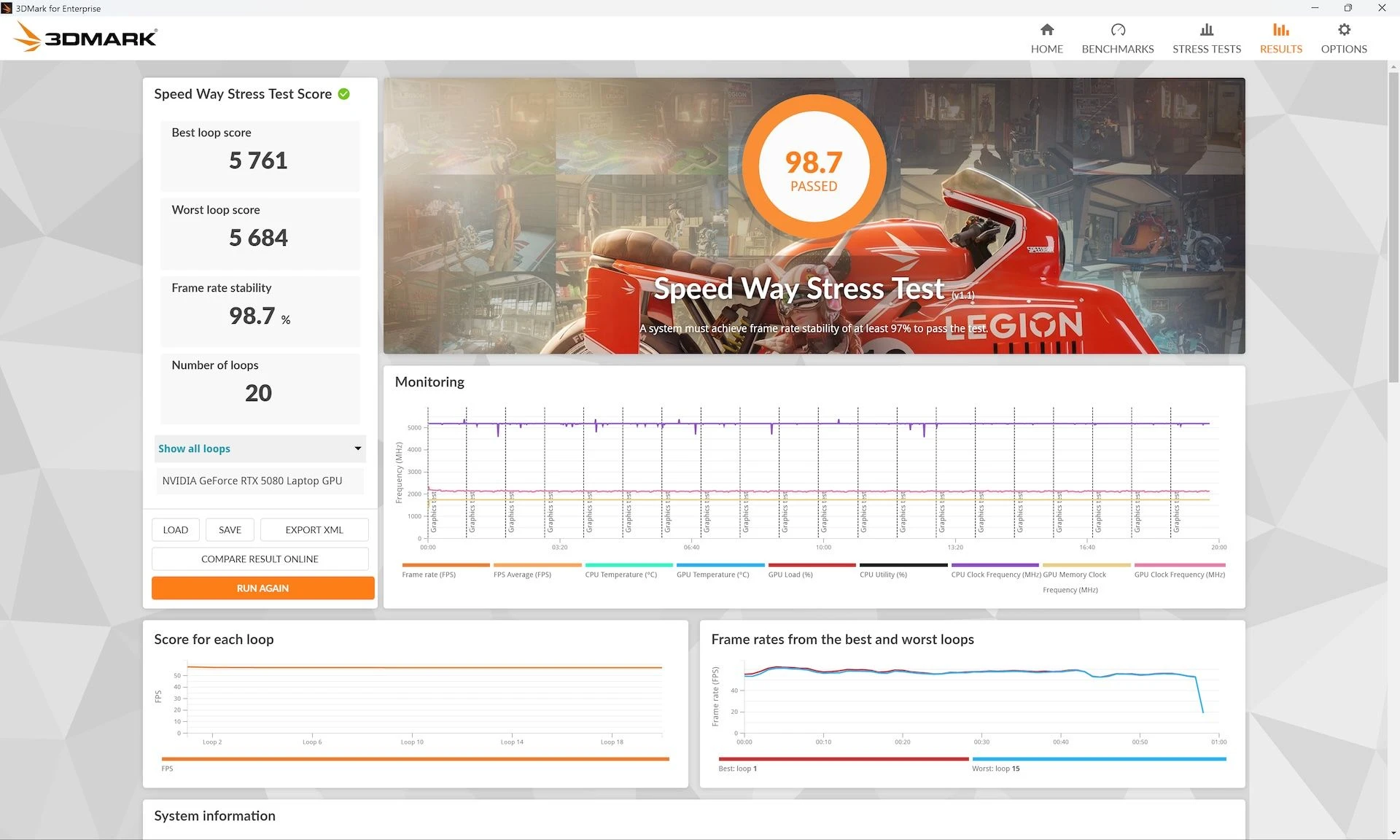Click the benchmarks gauge icon
The image size is (1400, 840).
pyautogui.click(x=1118, y=30)
